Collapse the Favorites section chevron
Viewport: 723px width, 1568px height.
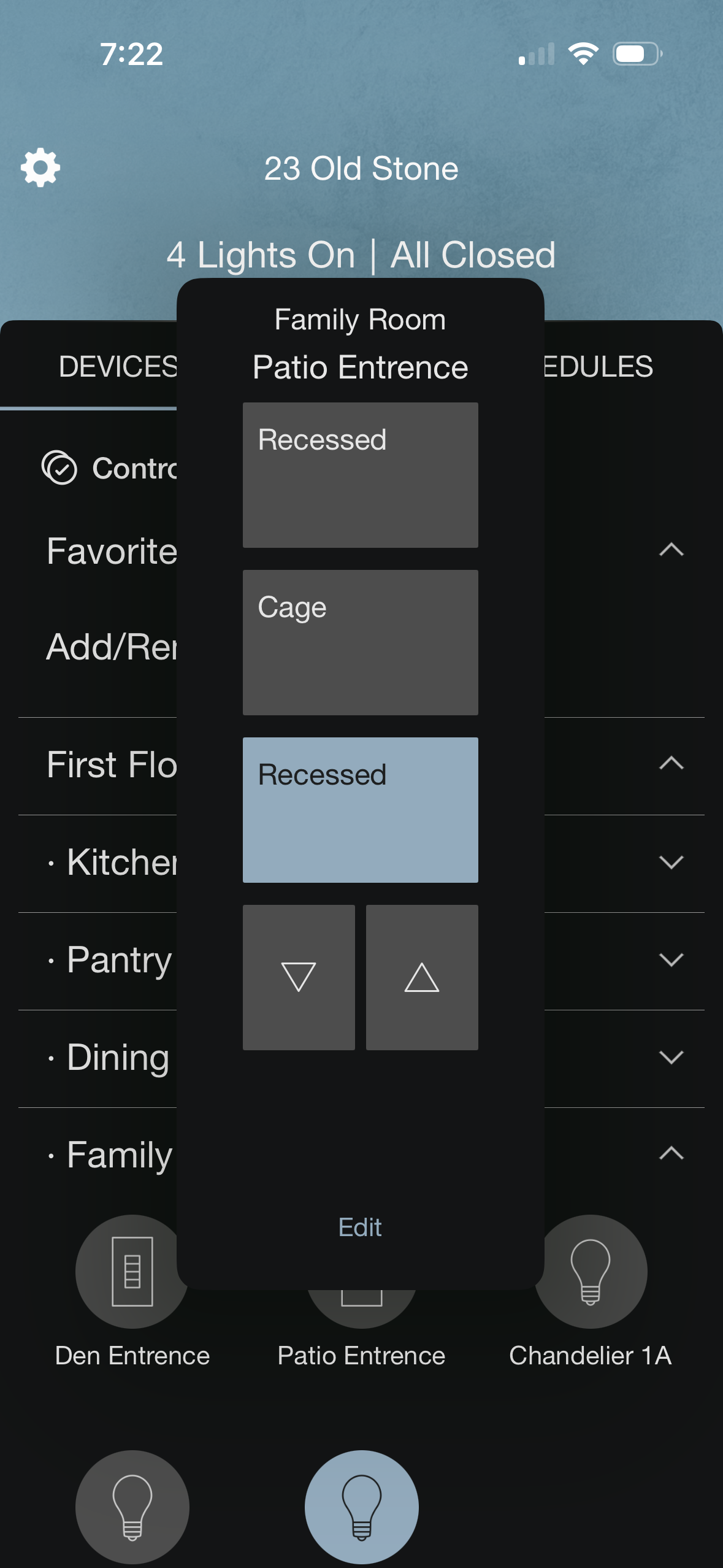671,550
